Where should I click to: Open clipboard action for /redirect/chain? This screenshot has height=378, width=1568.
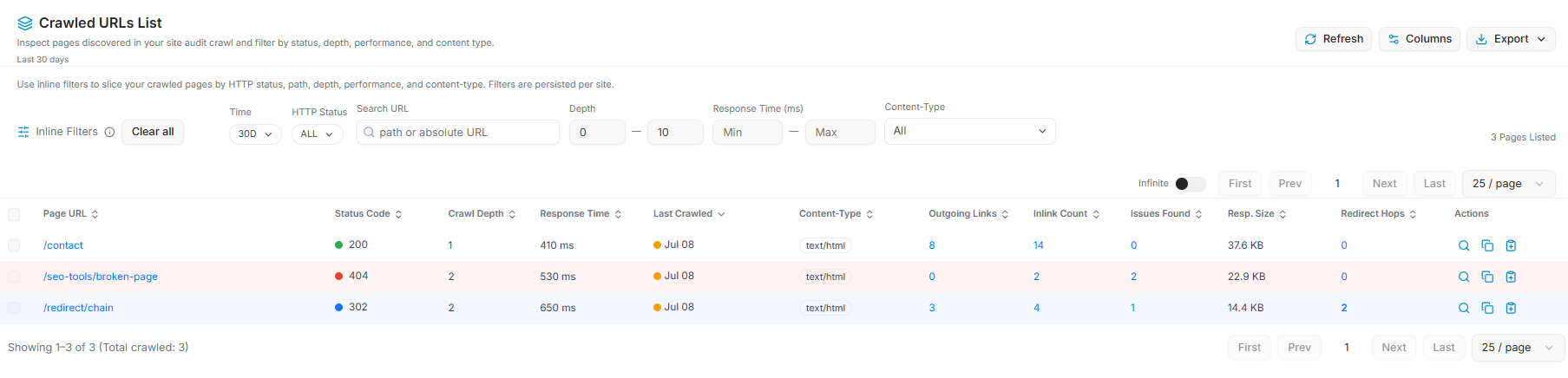[1511, 308]
